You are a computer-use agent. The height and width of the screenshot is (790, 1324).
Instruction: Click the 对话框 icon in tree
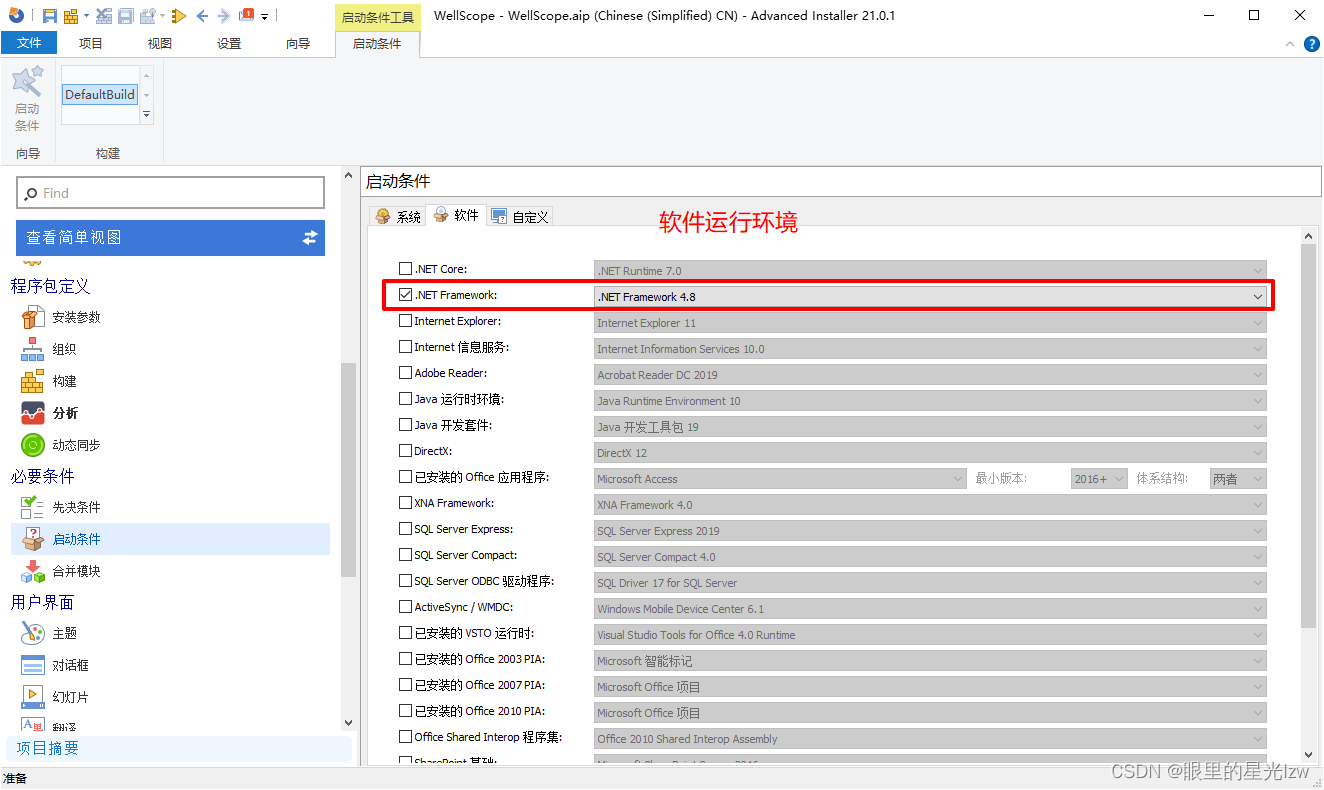click(x=33, y=665)
